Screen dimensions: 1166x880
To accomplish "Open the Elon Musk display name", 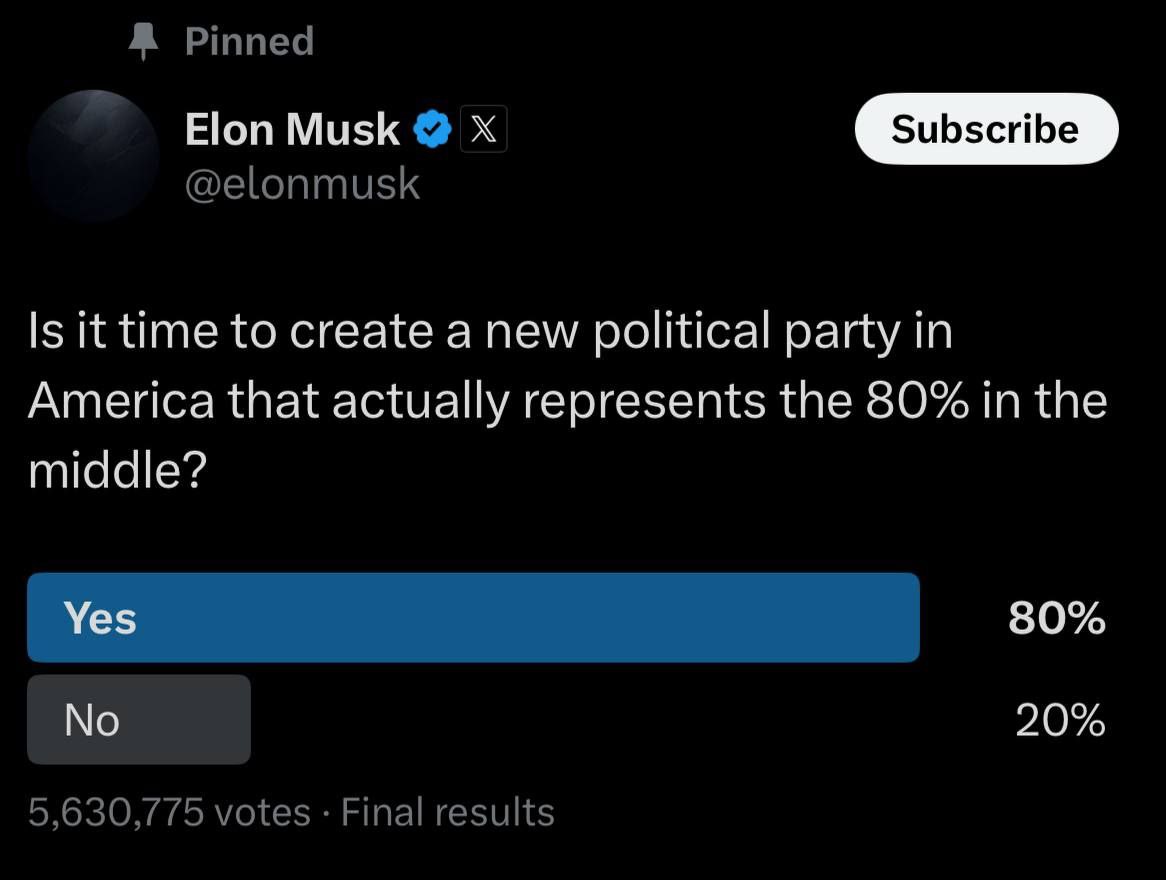I will click(x=292, y=130).
